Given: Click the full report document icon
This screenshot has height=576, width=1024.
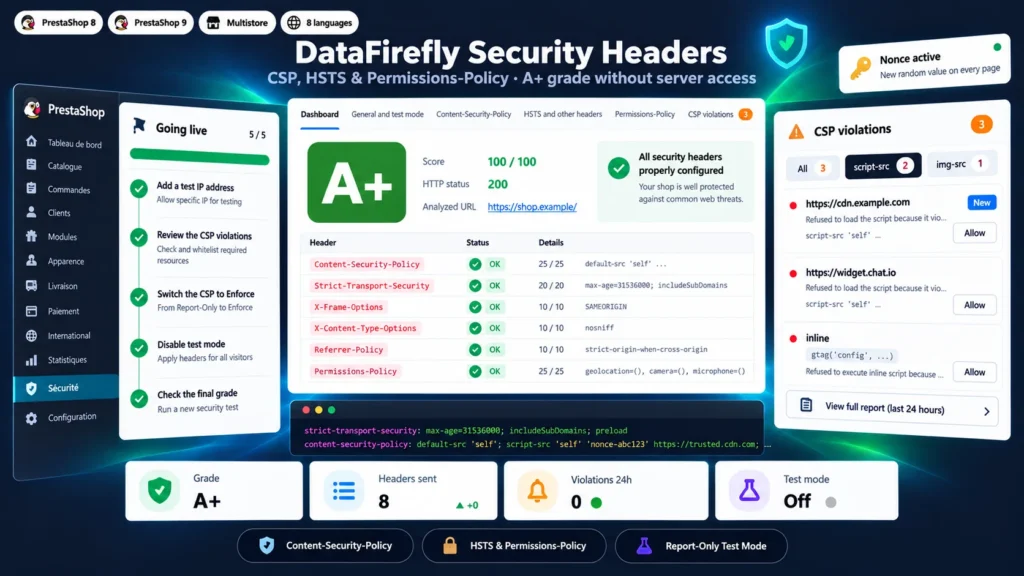Looking at the screenshot, I should click(806, 405).
